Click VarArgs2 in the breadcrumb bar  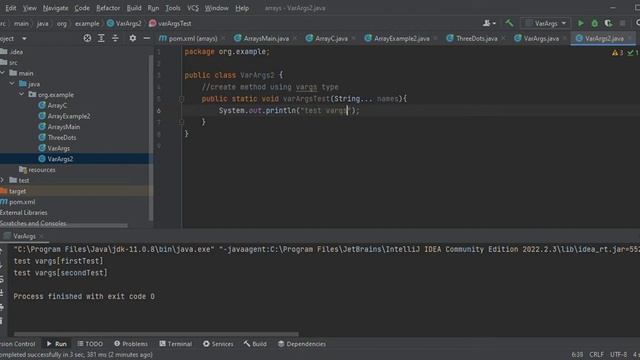(x=124, y=24)
